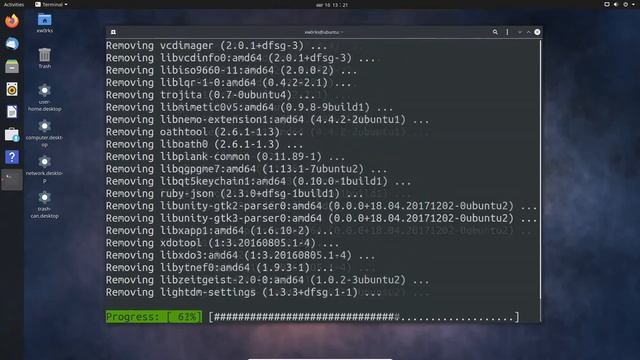The image size is (640, 360).
Task: Click the 'Removing libqt5keychain1:amd64' line
Action: [x=258, y=181]
